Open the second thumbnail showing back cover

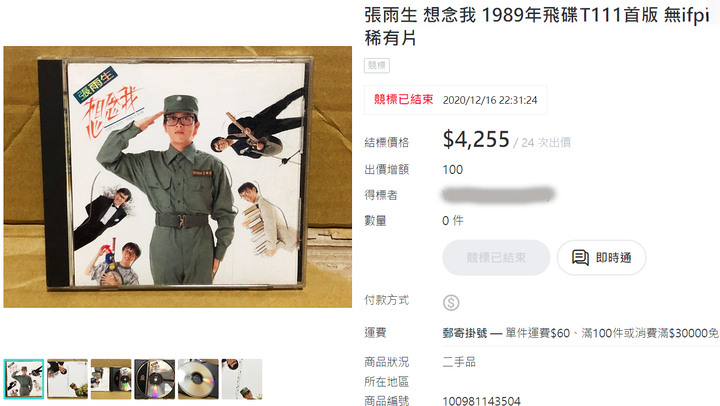[68, 378]
